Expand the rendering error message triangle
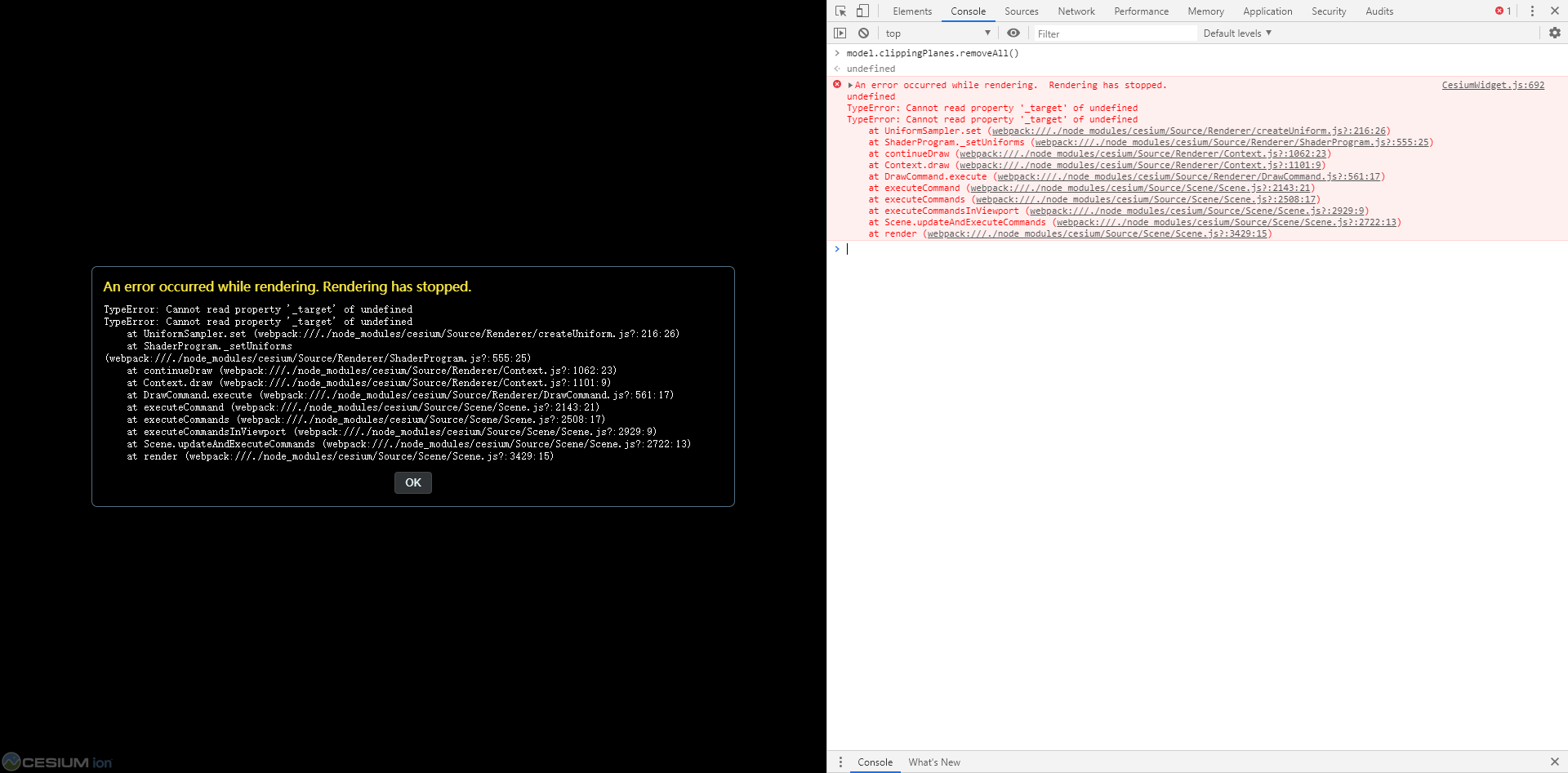Viewport: 1568px width, 773px height. pyautogui.click(x=850, y=85)
